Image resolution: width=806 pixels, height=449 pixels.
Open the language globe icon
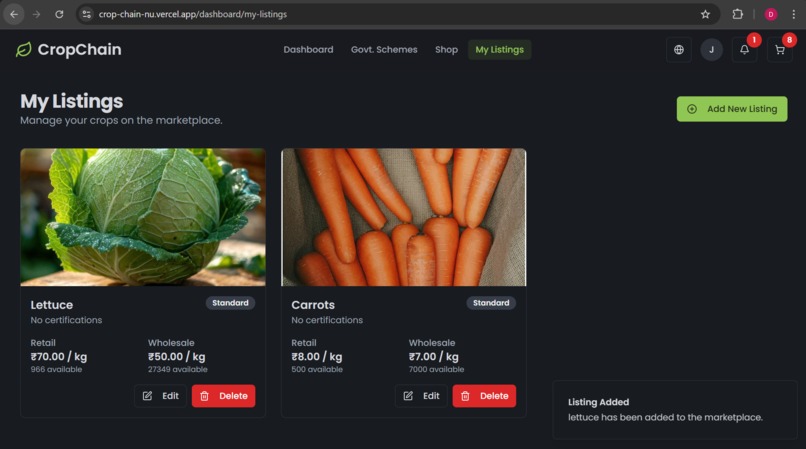(x=679, y=50)
